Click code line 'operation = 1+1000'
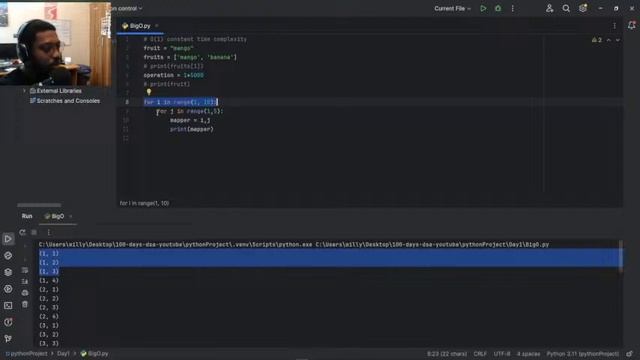640x360 pixels. 173,75
